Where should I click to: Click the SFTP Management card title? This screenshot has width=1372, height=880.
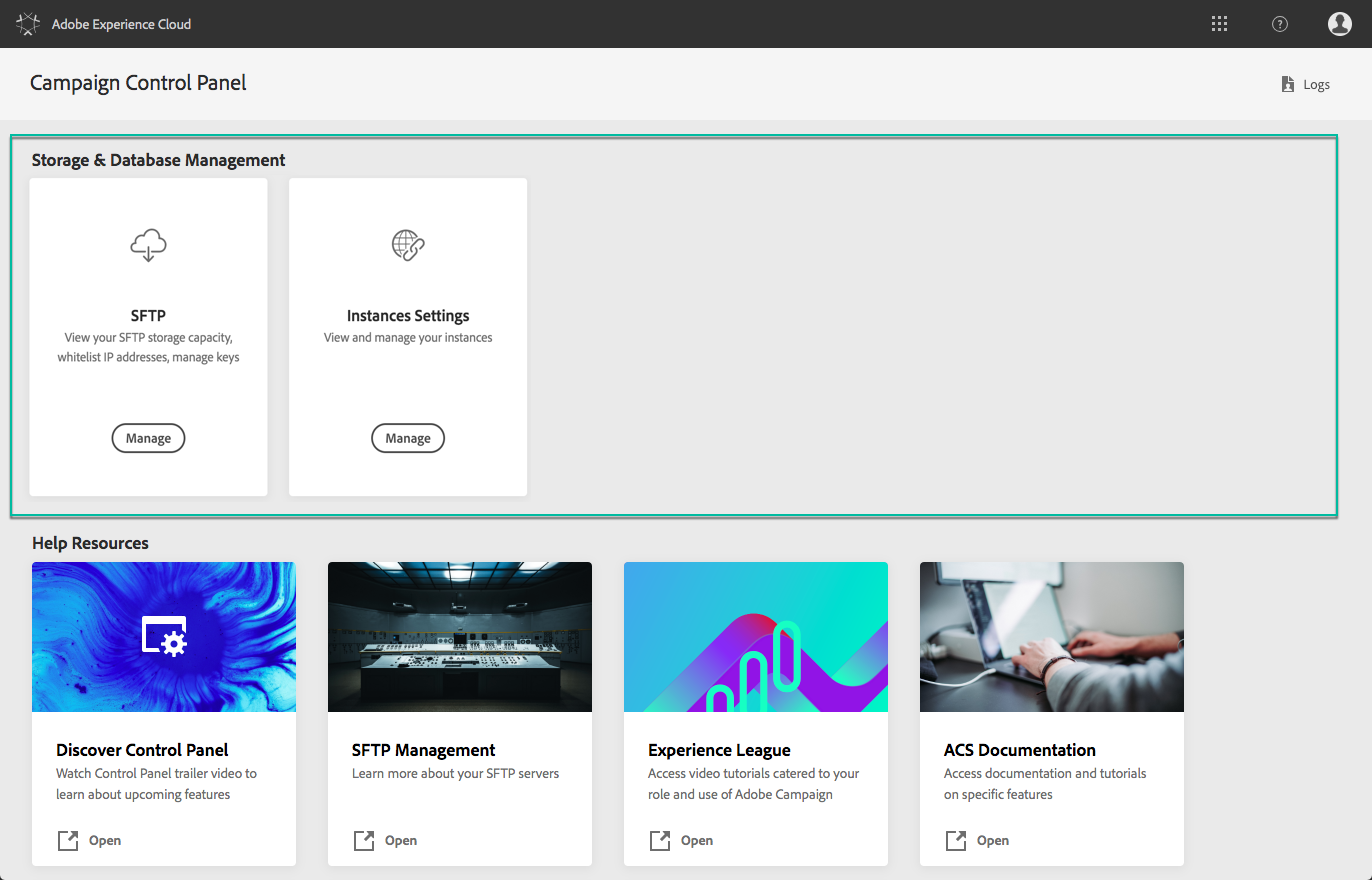[424, 750]
